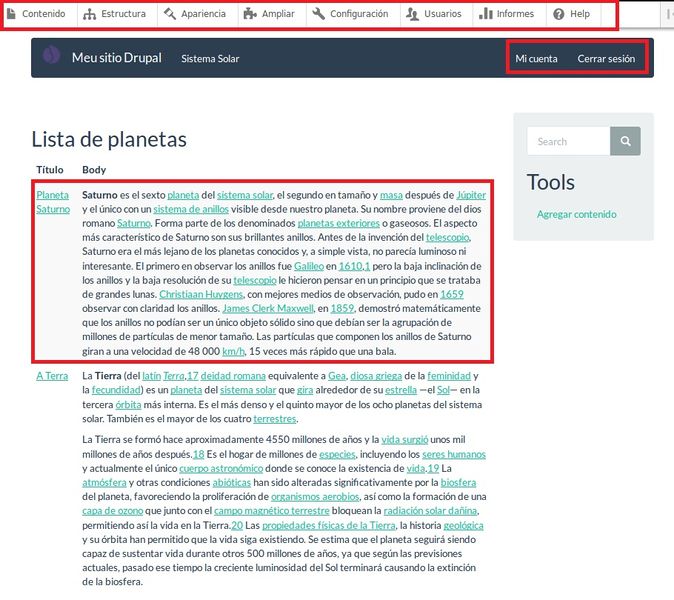Follow the seres humanos link
Viewport: 674px width, 600px height.
(x=454, y=455)
